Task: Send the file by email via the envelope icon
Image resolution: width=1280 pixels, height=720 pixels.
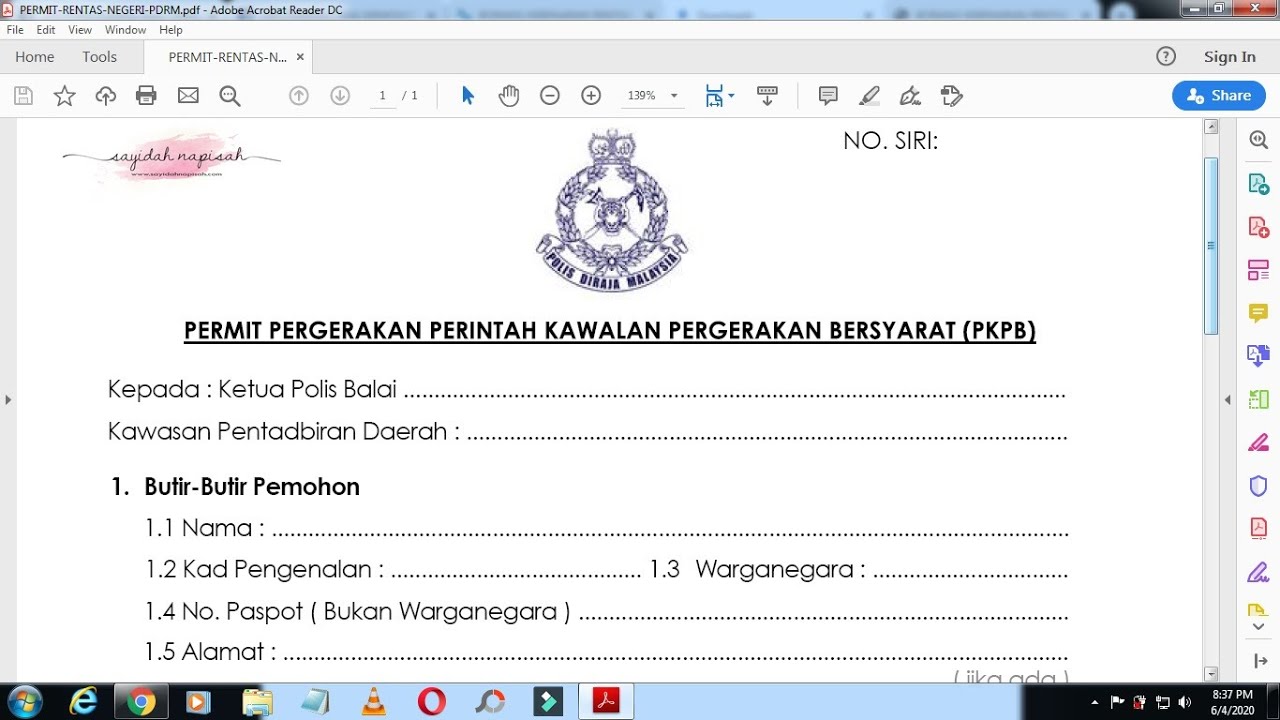Action: [188, 96]
